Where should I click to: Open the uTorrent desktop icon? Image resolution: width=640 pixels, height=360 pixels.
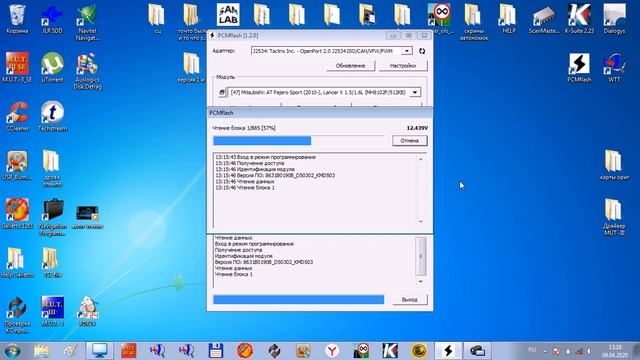pyautogui.click(x=52, y=68)
